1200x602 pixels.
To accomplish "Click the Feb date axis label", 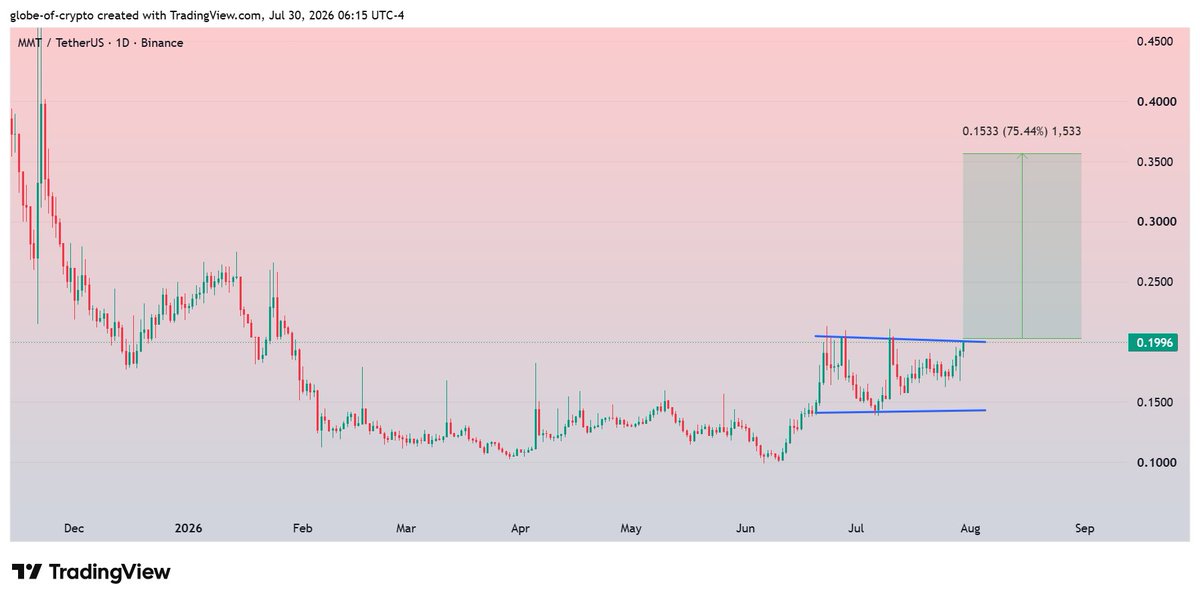I will point(303,527).
